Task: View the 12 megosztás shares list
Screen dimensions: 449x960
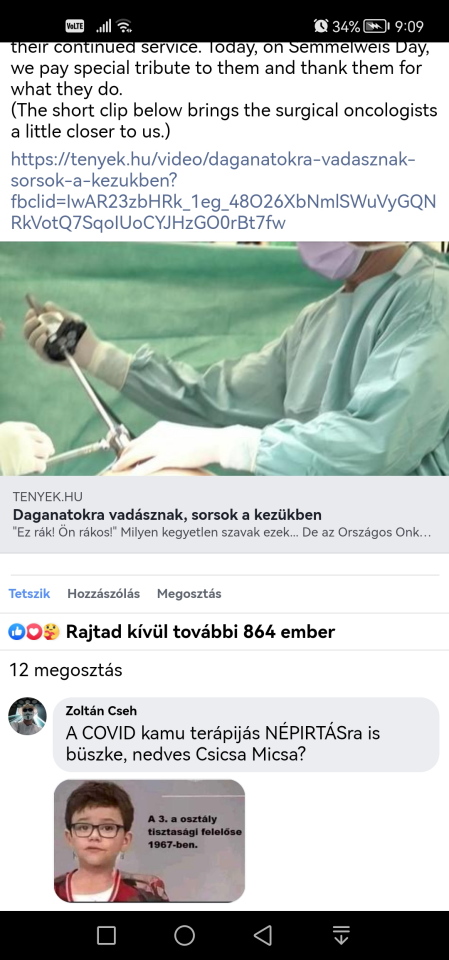Action: point(66,670)
